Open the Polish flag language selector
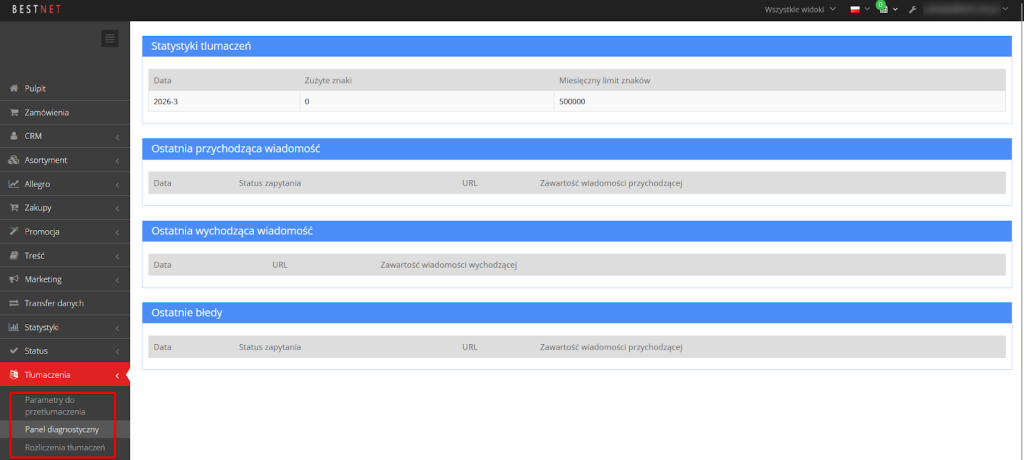 click(x=855, y=10)
